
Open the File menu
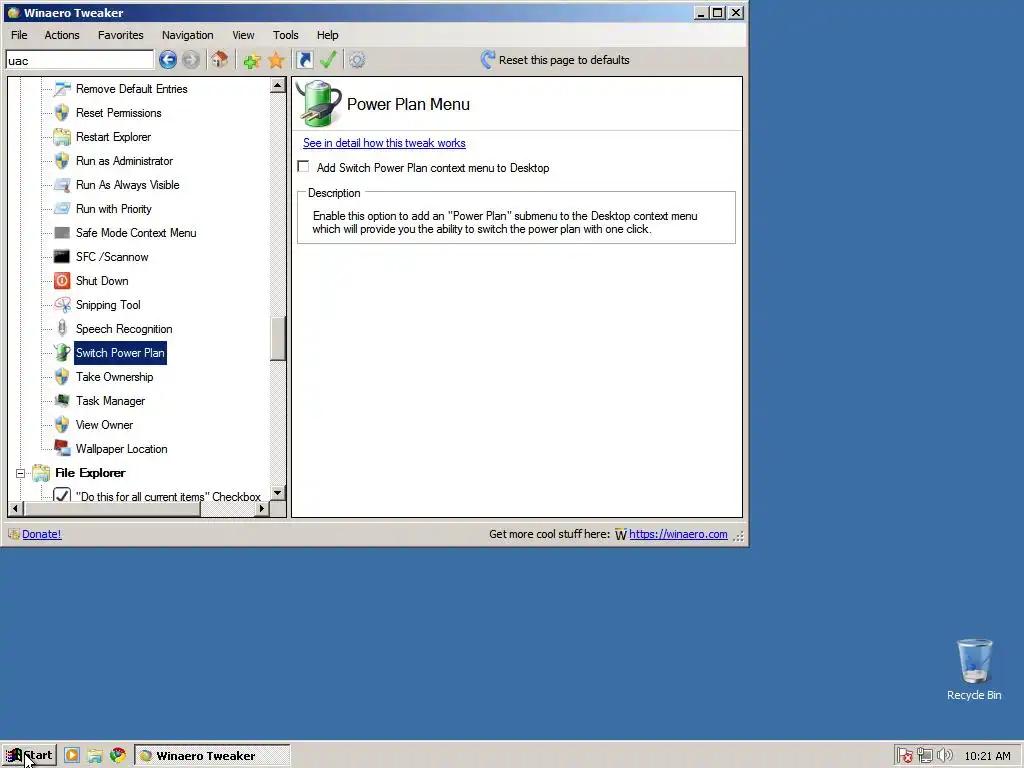pyautogui.click(x=19, y=35)
